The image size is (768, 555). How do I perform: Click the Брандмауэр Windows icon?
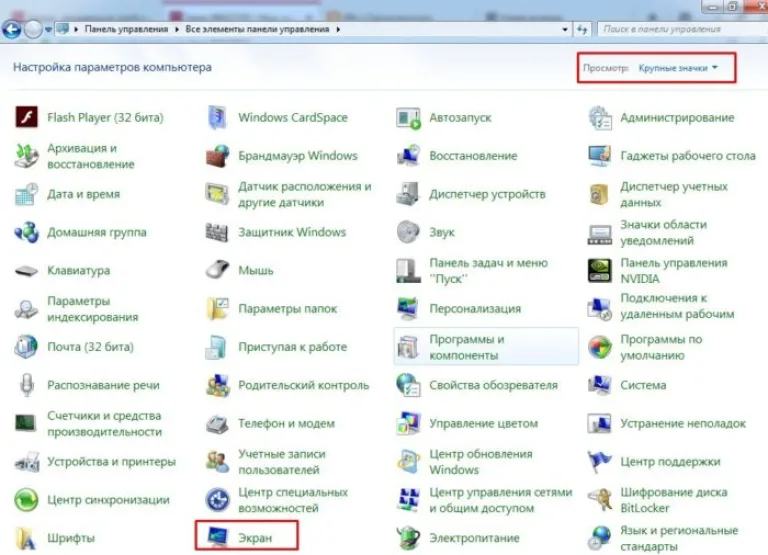[x=217, y=156]
